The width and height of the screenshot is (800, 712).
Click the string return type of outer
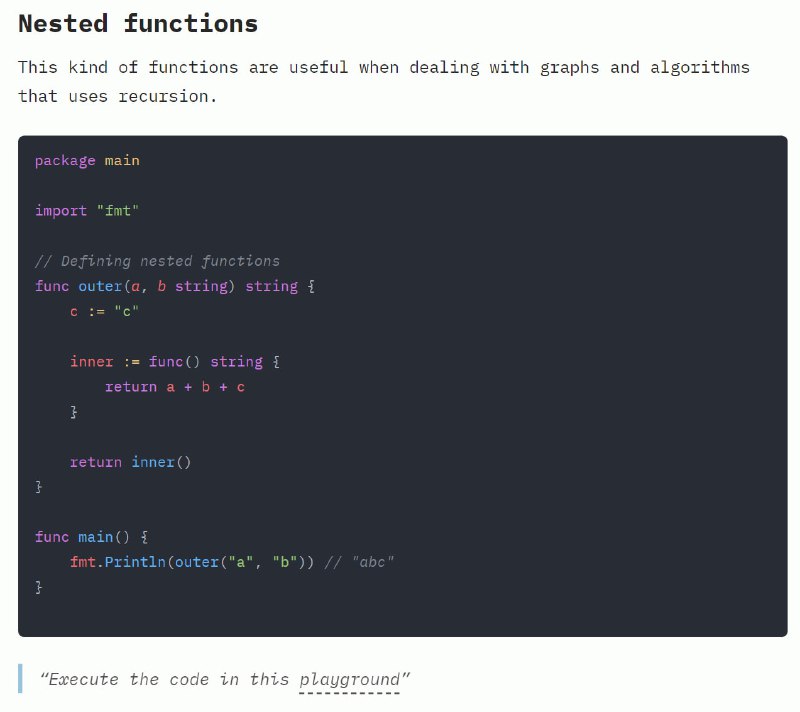pos(271,286)
